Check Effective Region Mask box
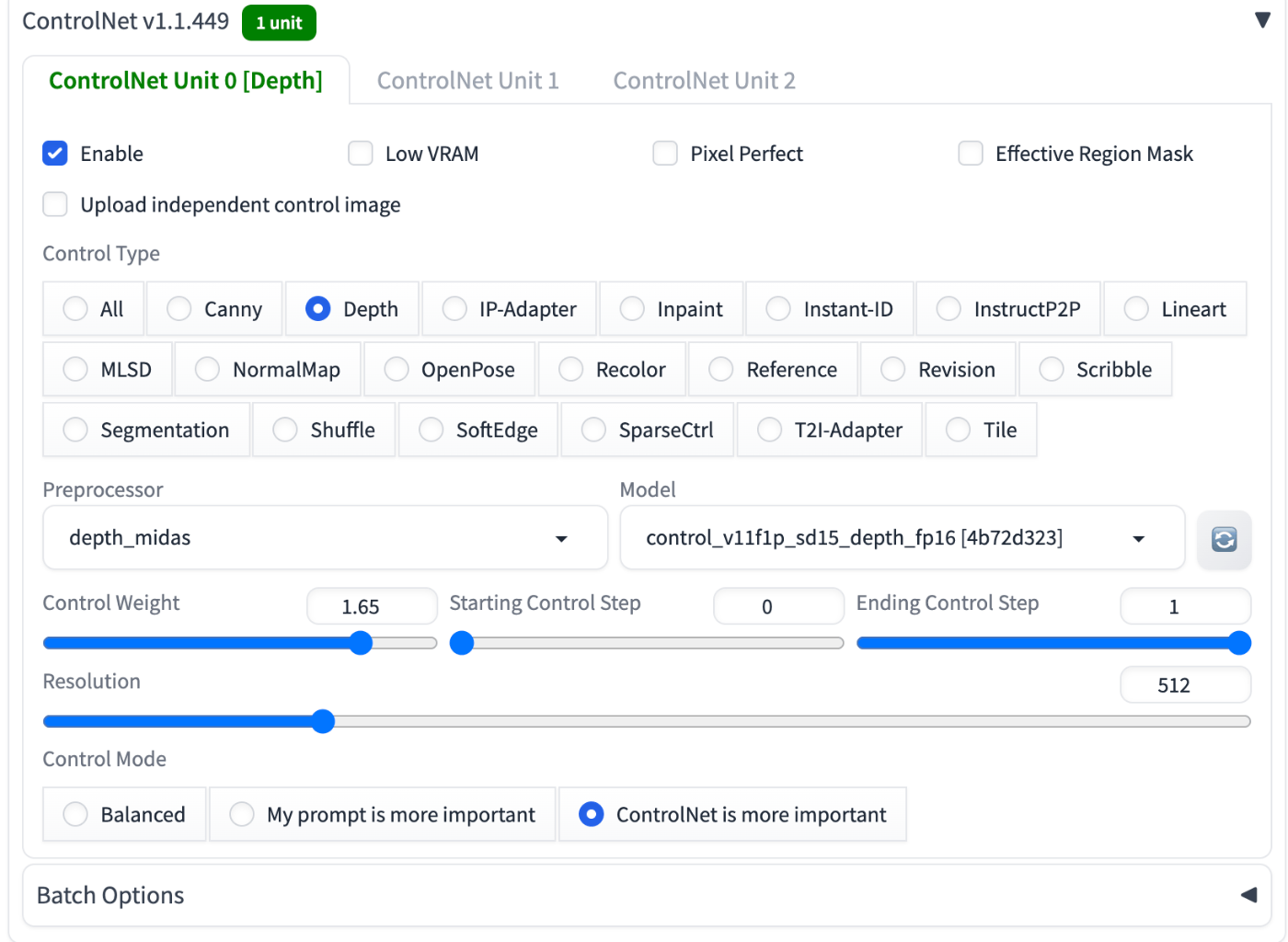1288x942 pixels. 971,154
